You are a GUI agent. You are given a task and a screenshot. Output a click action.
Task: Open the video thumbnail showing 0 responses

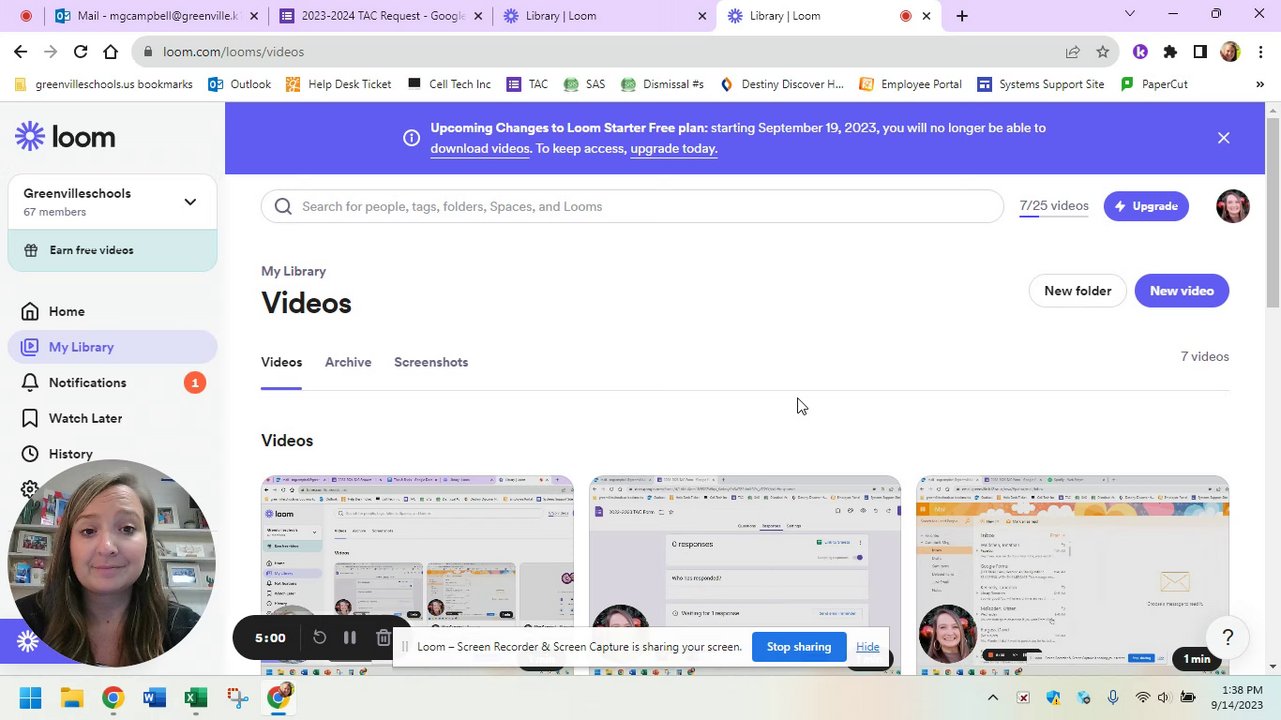point(745,574)
